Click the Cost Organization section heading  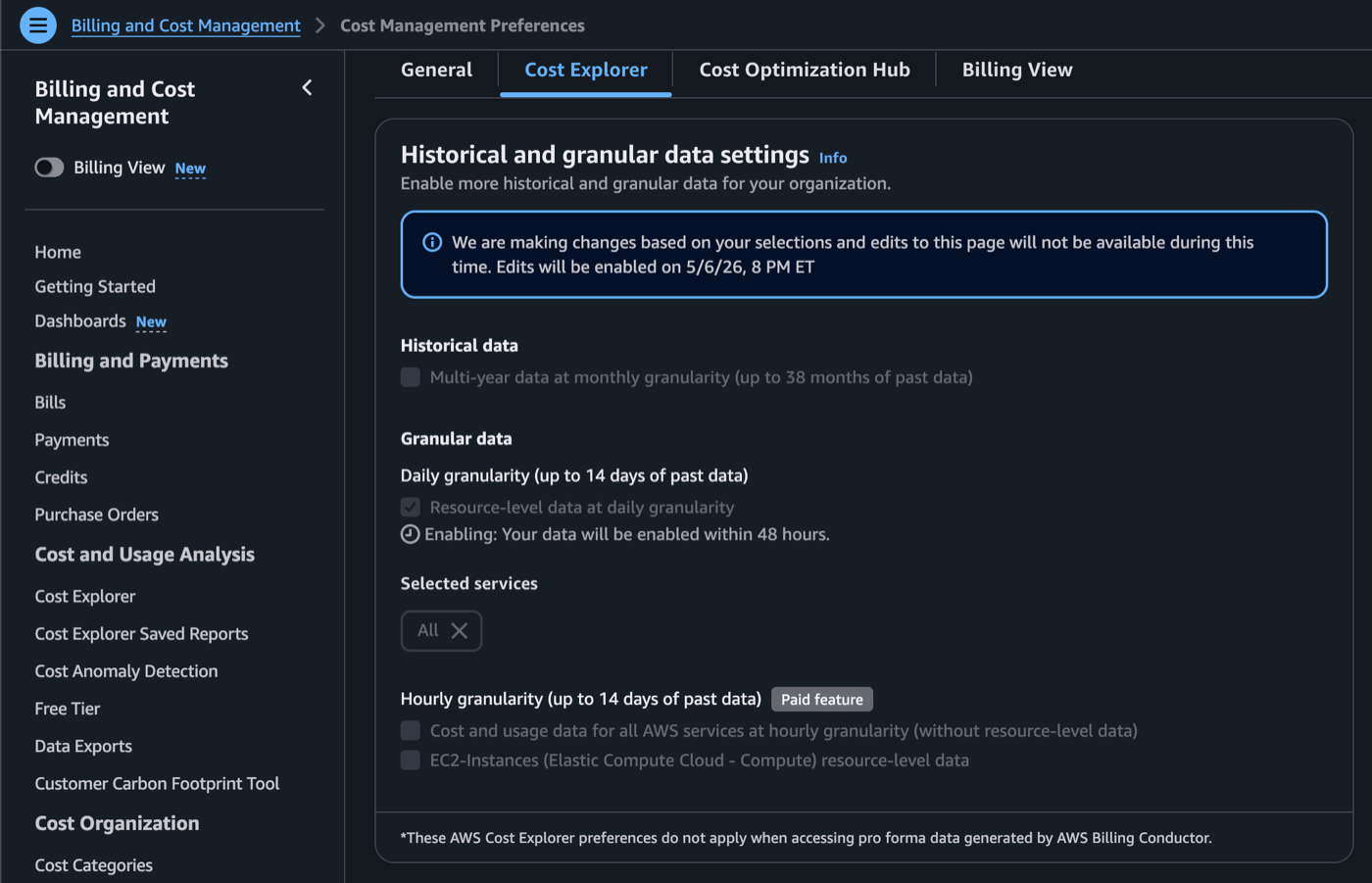point(117,824)
